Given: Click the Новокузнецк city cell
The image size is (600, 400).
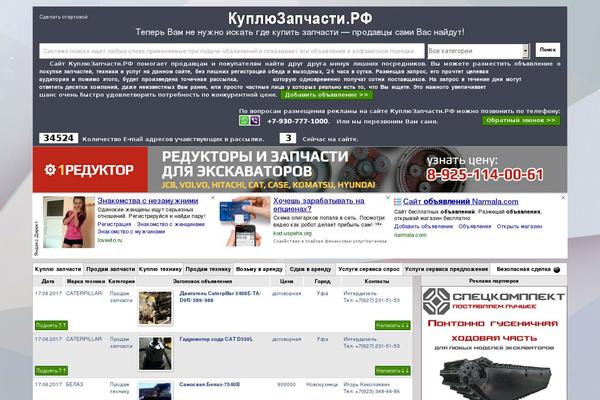Looking at the screenshot, I should [322, 384].
